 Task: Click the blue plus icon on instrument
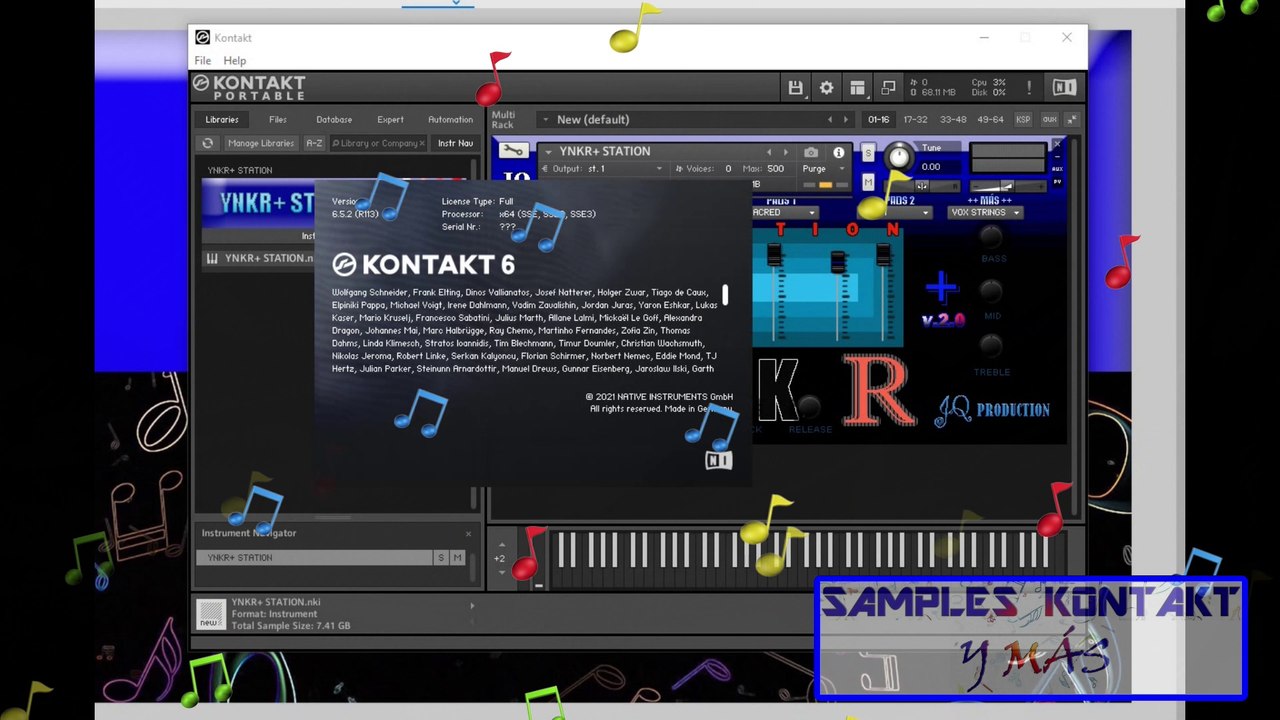941,288
